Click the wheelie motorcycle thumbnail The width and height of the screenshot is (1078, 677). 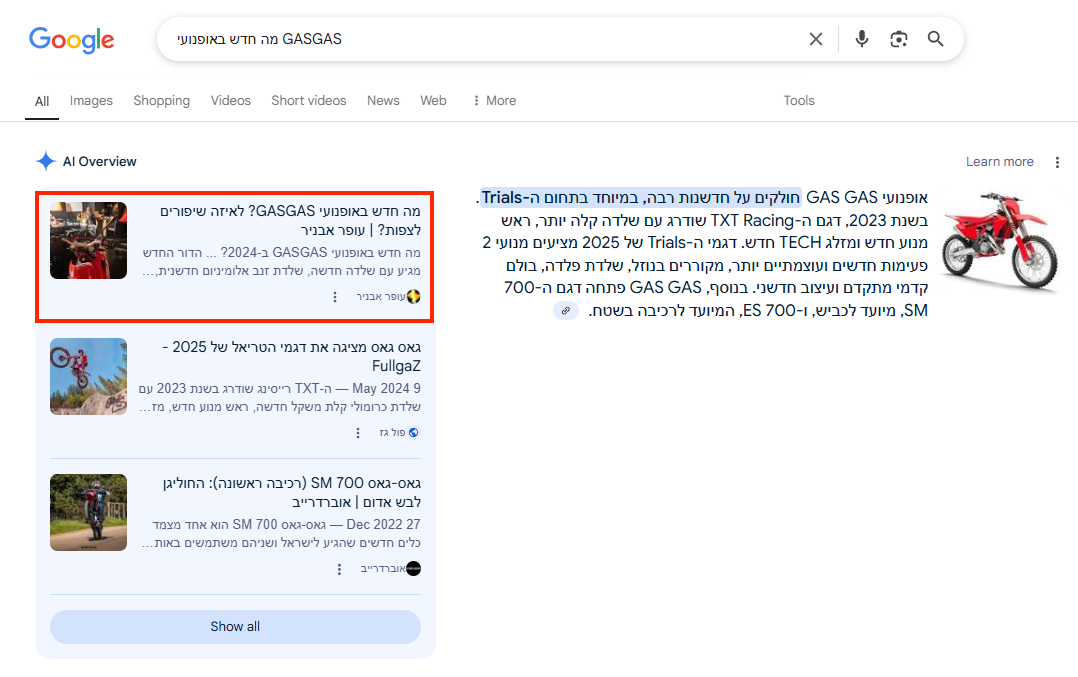pyautogui.click(x=89, y=513)
